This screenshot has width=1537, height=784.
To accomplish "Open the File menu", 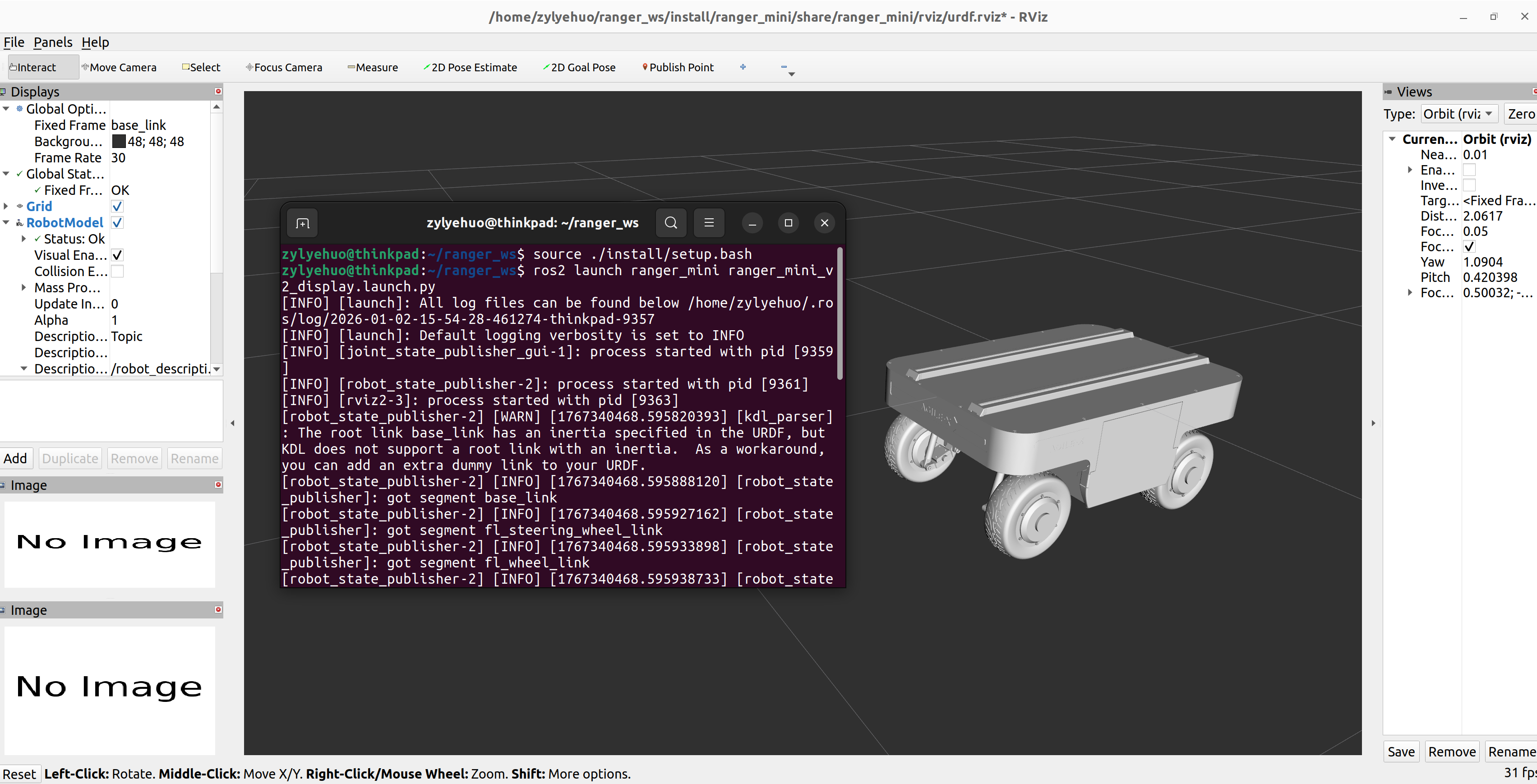I will pyautogui.click(x=14, y=42).
